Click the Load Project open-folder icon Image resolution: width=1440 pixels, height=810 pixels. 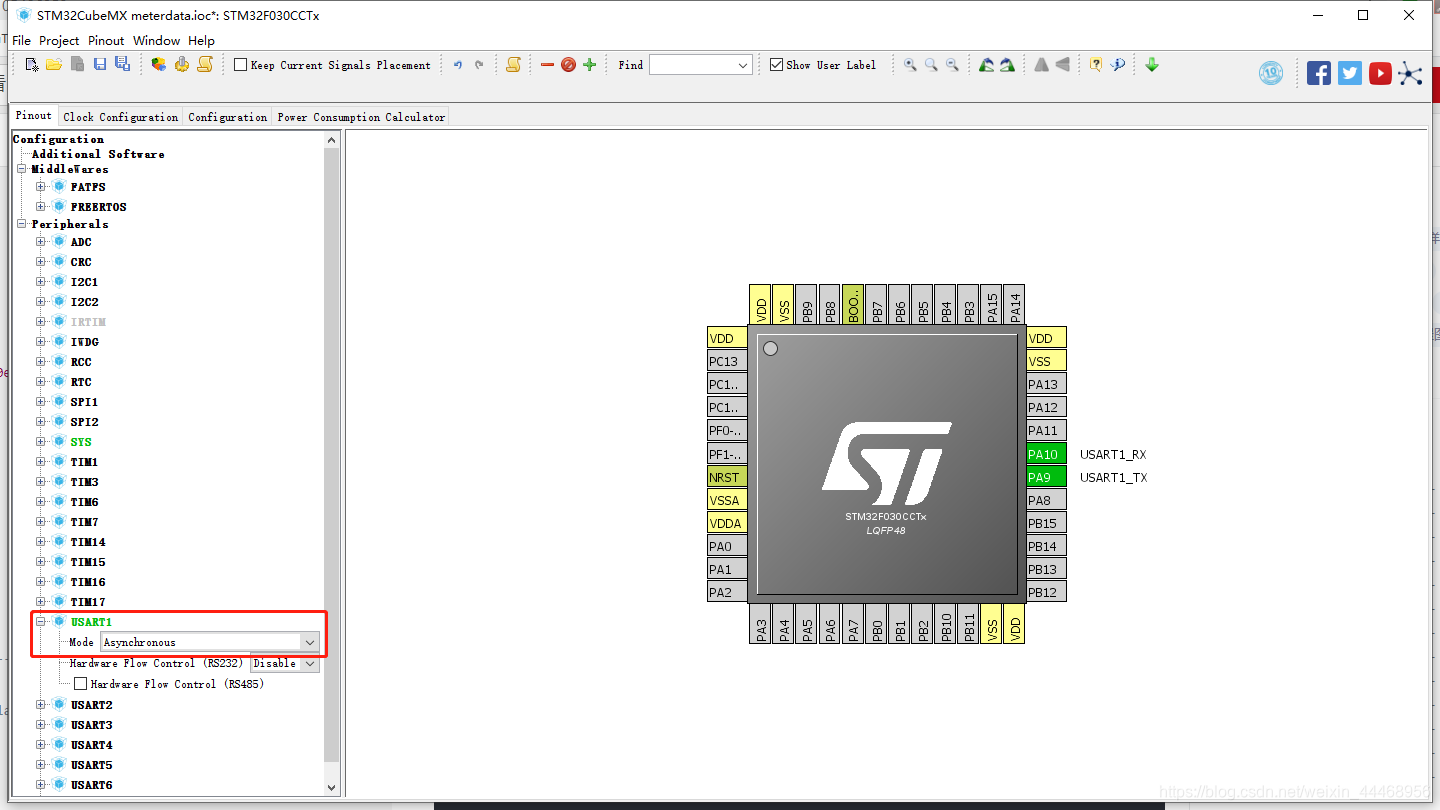click(x=54, y=65)
